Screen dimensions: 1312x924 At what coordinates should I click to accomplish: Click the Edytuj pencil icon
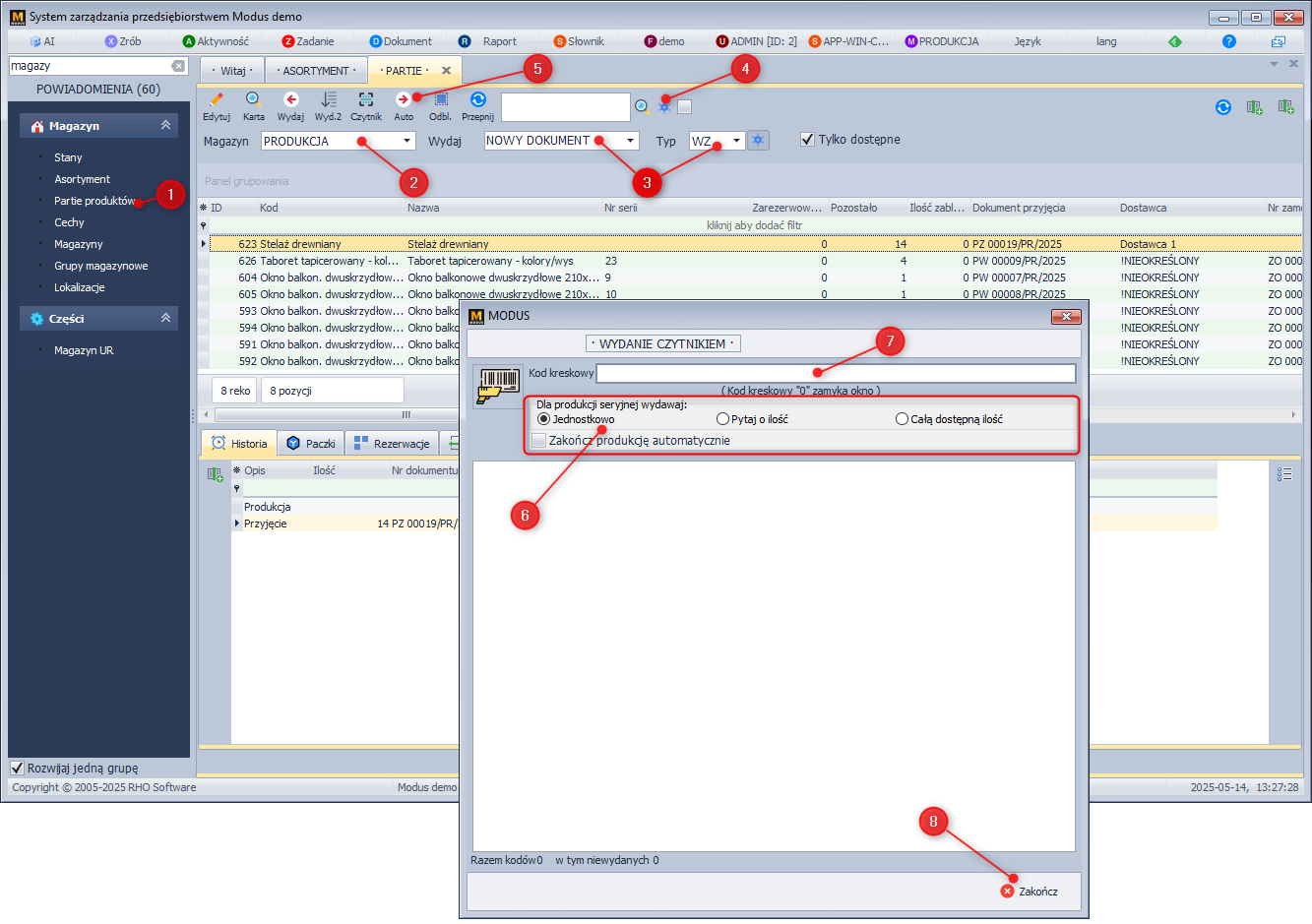217,99
